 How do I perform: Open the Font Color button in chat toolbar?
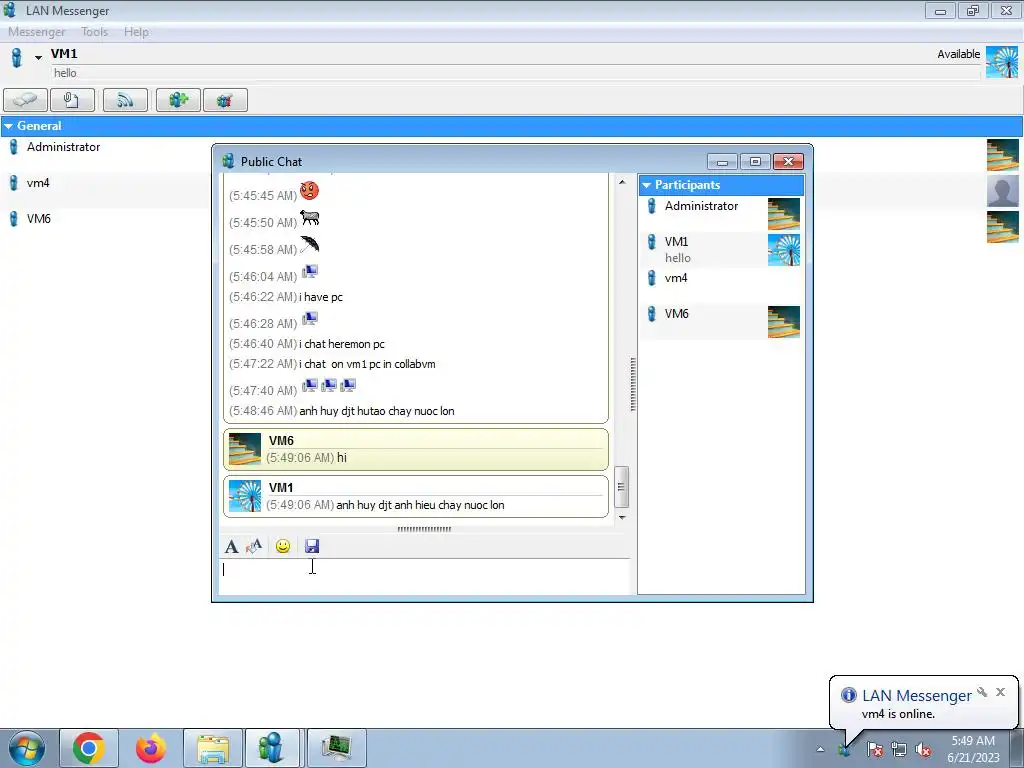(253, 547)
